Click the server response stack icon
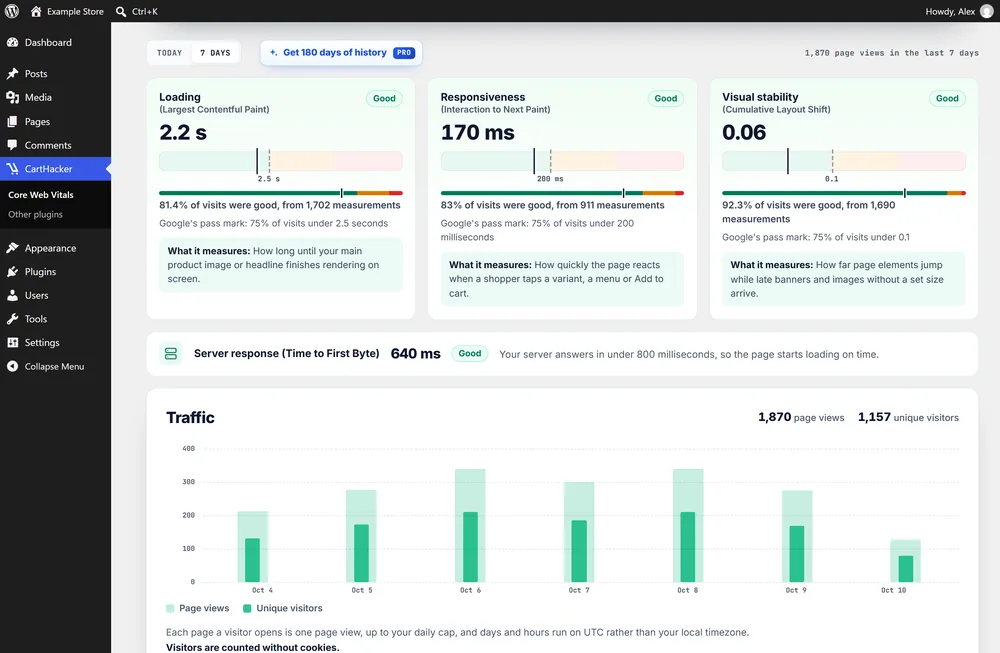 coord(171,353)
